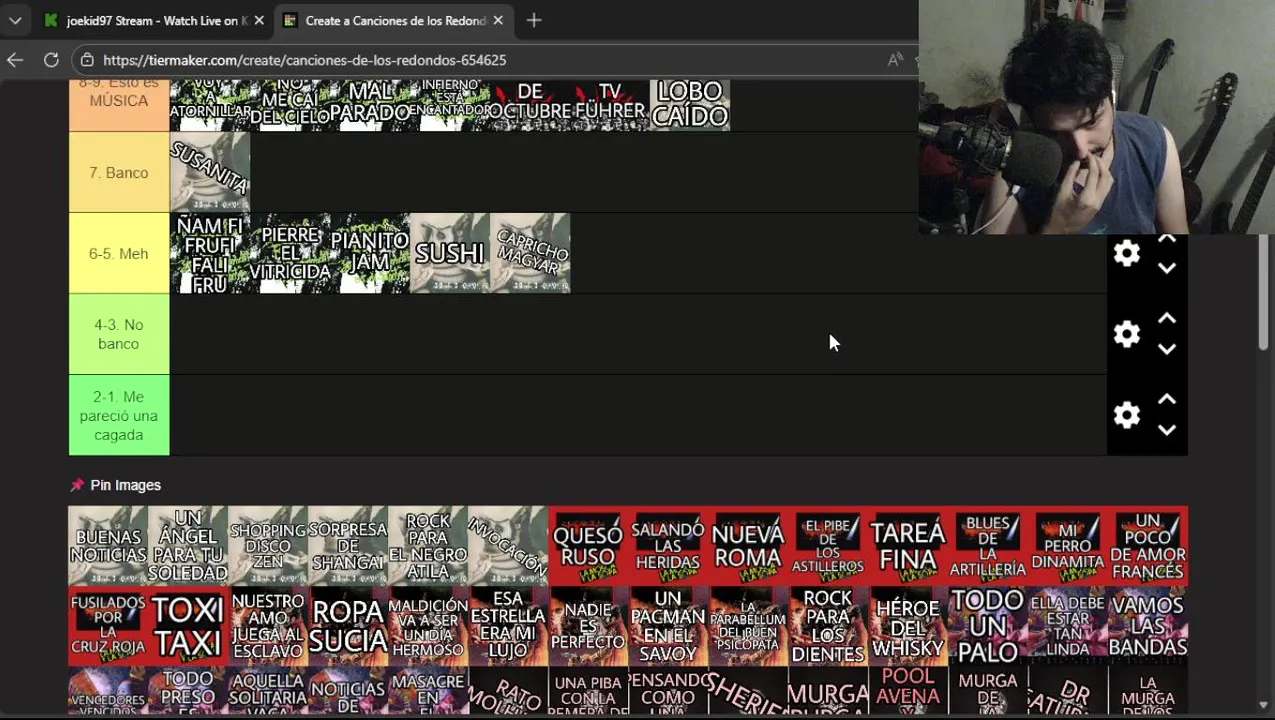Select Nuestro Amo Juega al Esclavo tile
The image size is (1275, 720).
[268, 625]
